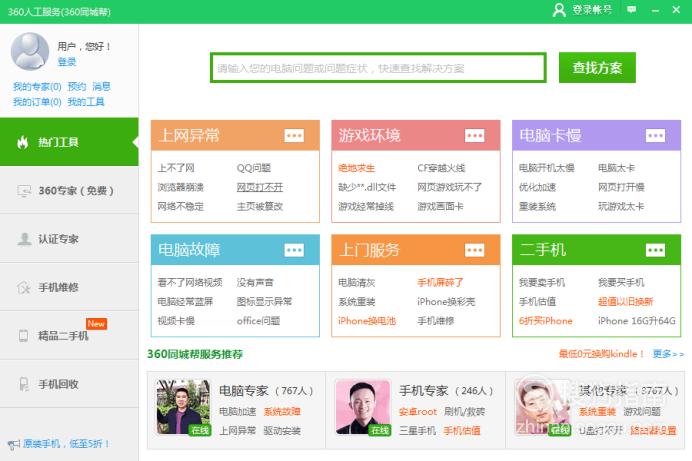This screenshot has width=692, height=461.
Task: Open more options for 电脑故障 card
Action: click(x=294, y=250)
